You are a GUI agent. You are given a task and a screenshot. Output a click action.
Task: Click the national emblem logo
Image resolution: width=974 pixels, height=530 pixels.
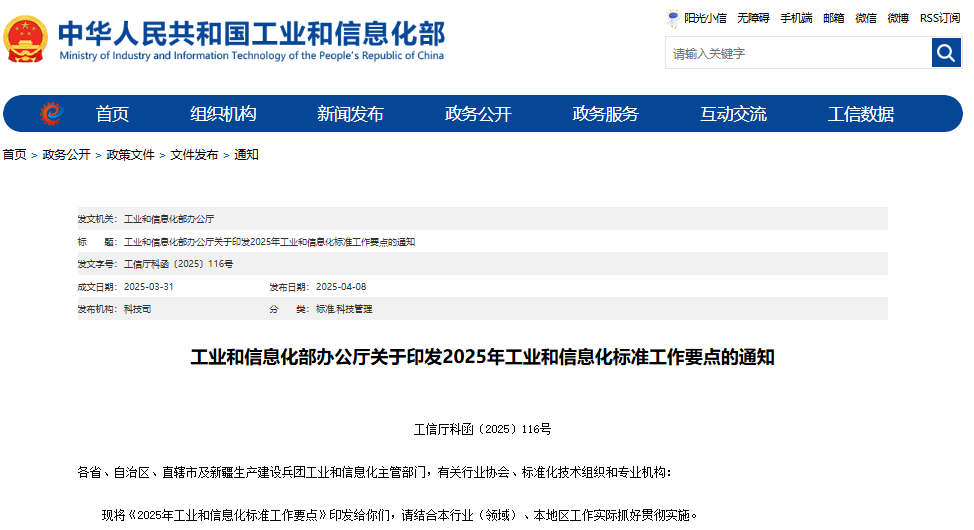click(25, 40)
